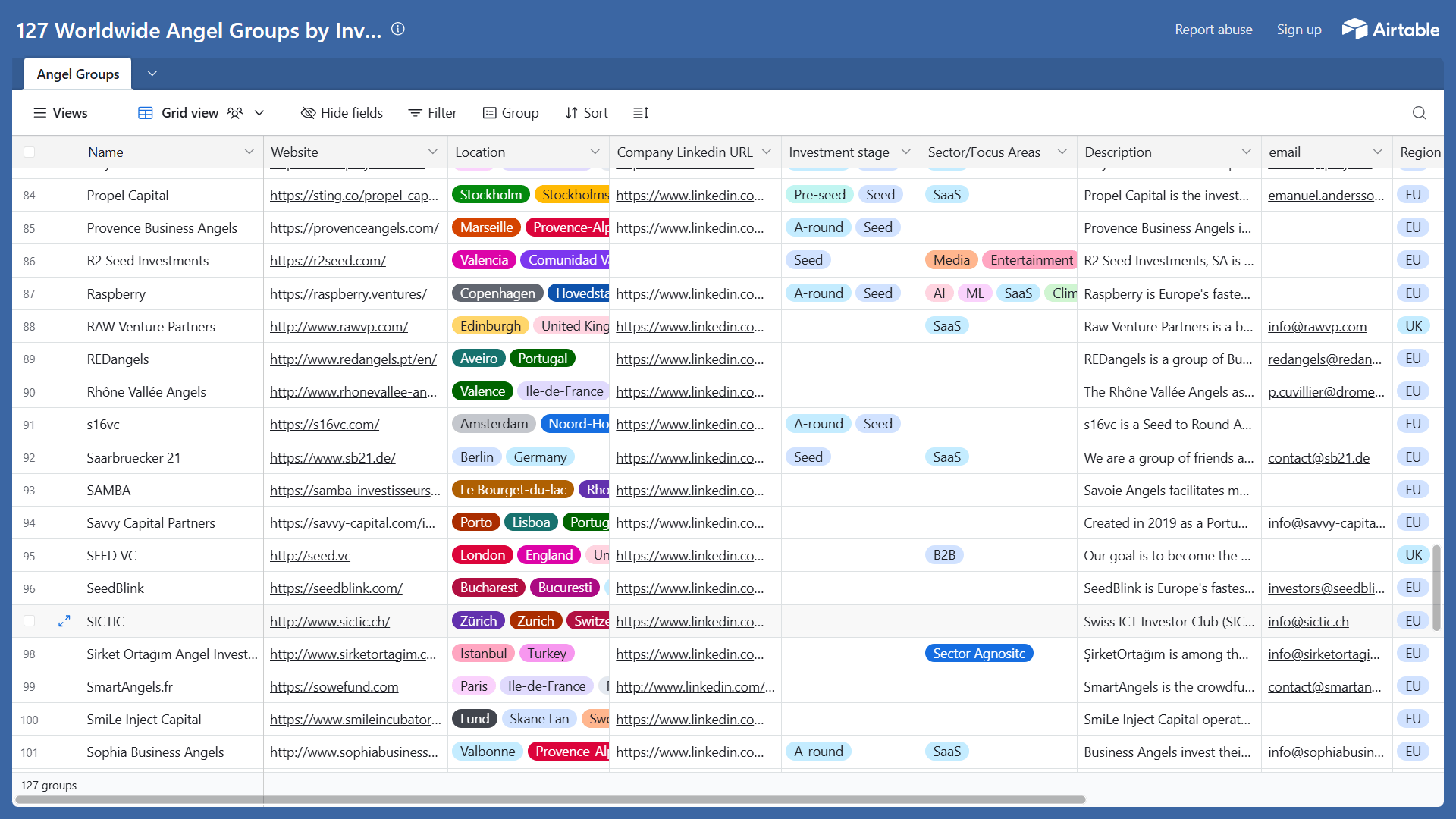The width and height of the screenshot is (1456, 819).
Task: Open the Investment stage column menu
Action: coord(905,152)
